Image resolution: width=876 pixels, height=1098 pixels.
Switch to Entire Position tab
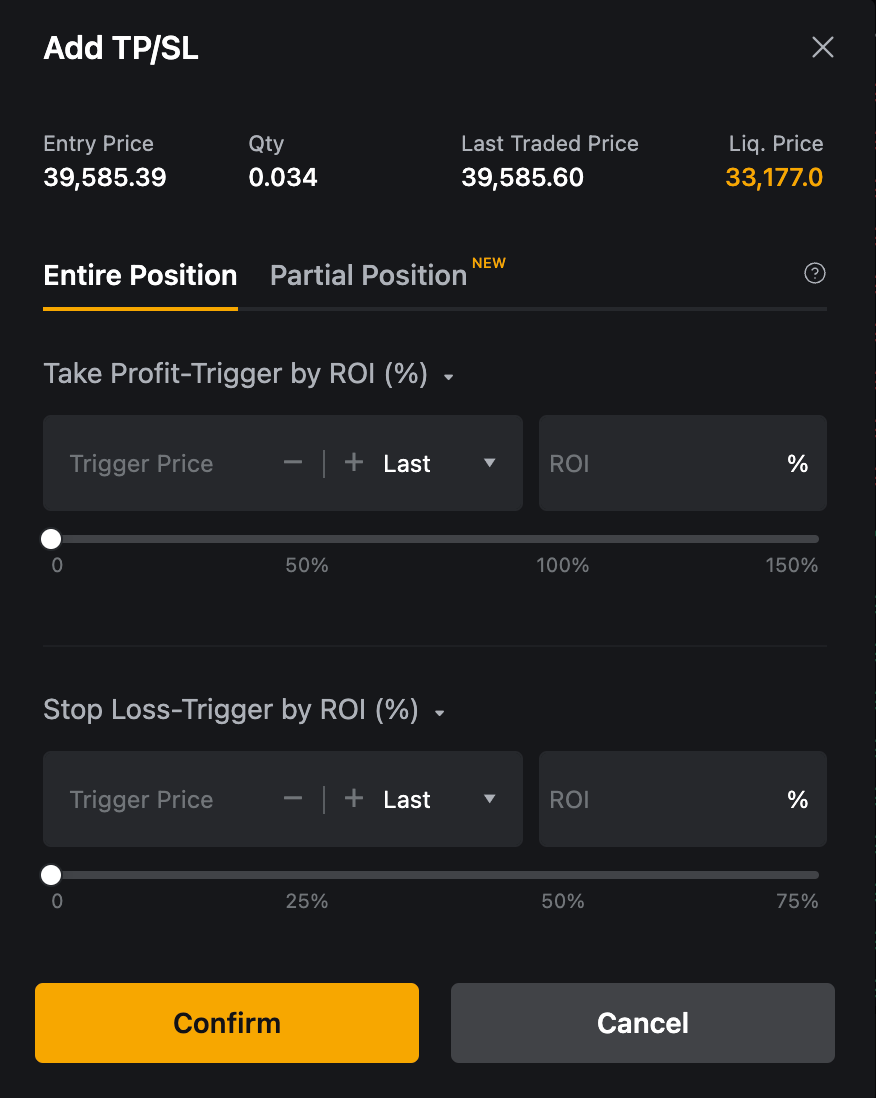[140, 275]
